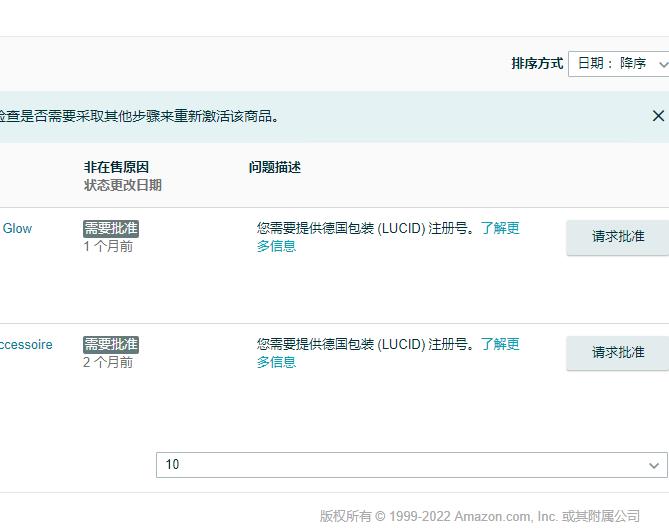Click the 2 个月前 status date
669x529 pixels.
(108, 363)
